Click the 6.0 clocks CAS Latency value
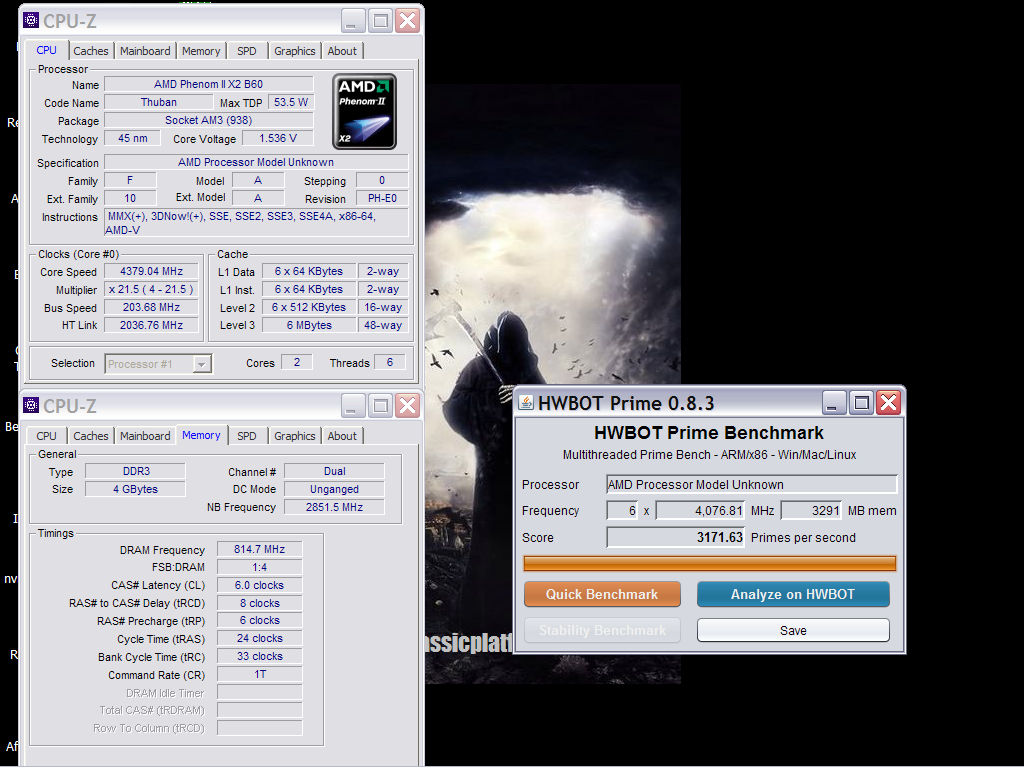 pos(259,585)
